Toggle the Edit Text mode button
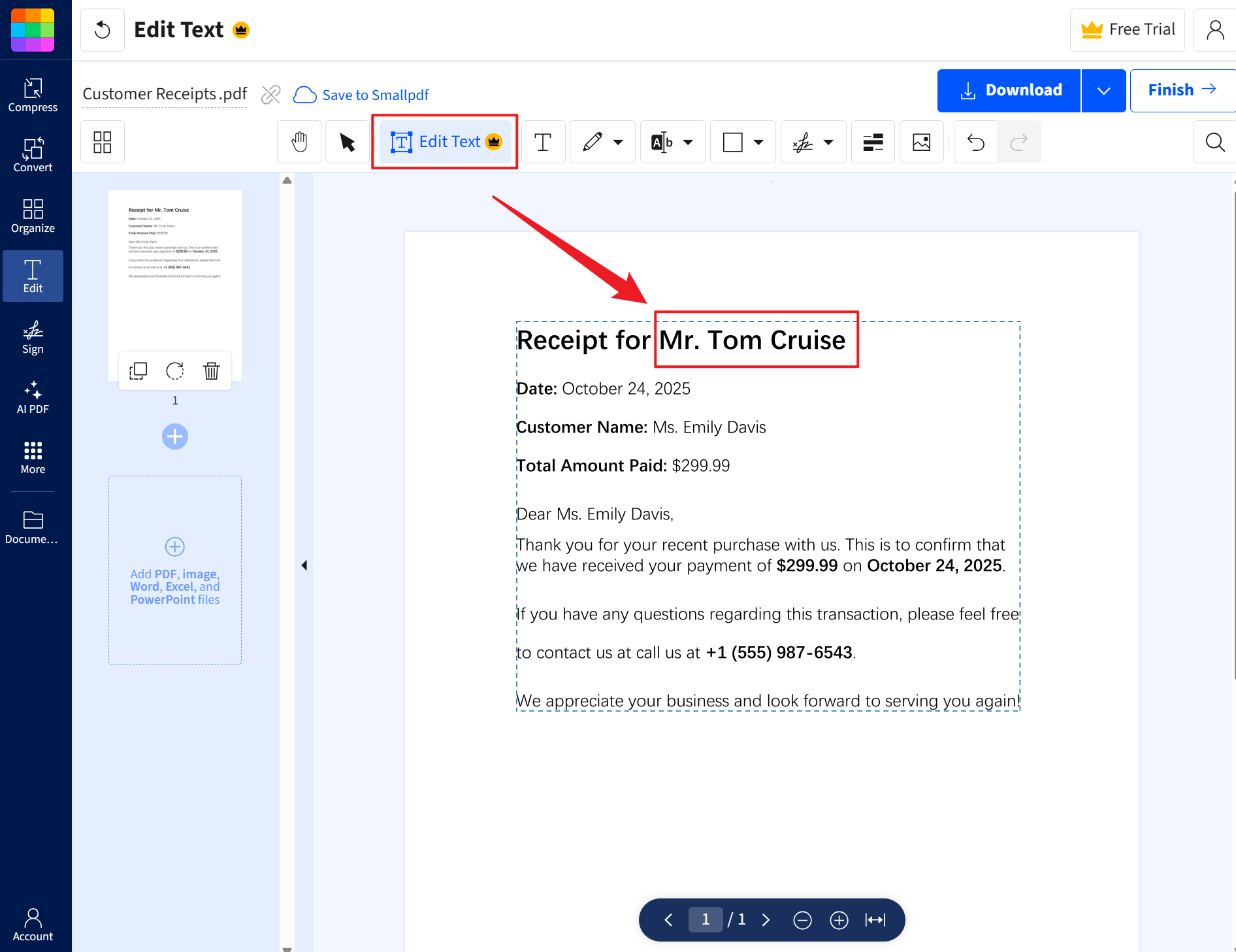The width and height of the screenshot is (1236, 952). coord(445,142)
